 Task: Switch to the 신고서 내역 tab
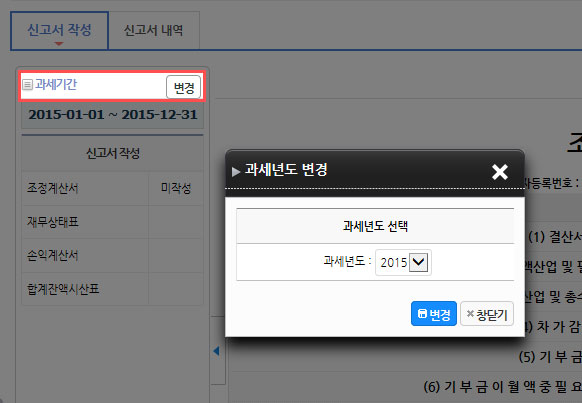point(153,30)
